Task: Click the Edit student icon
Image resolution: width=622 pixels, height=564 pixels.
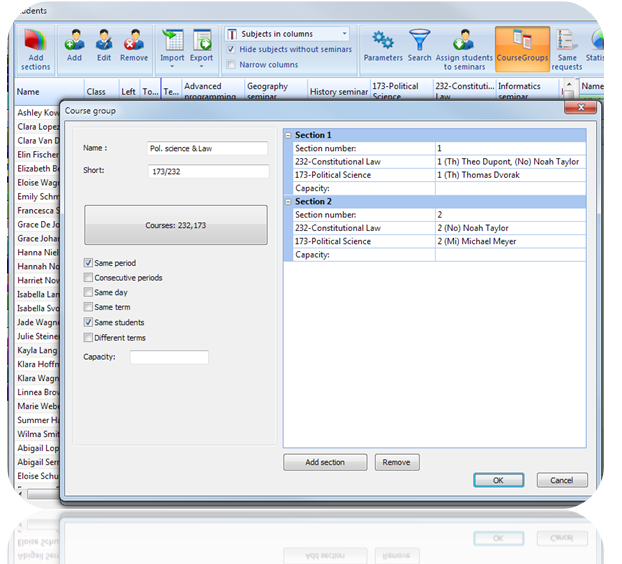Action: [104, 41]
